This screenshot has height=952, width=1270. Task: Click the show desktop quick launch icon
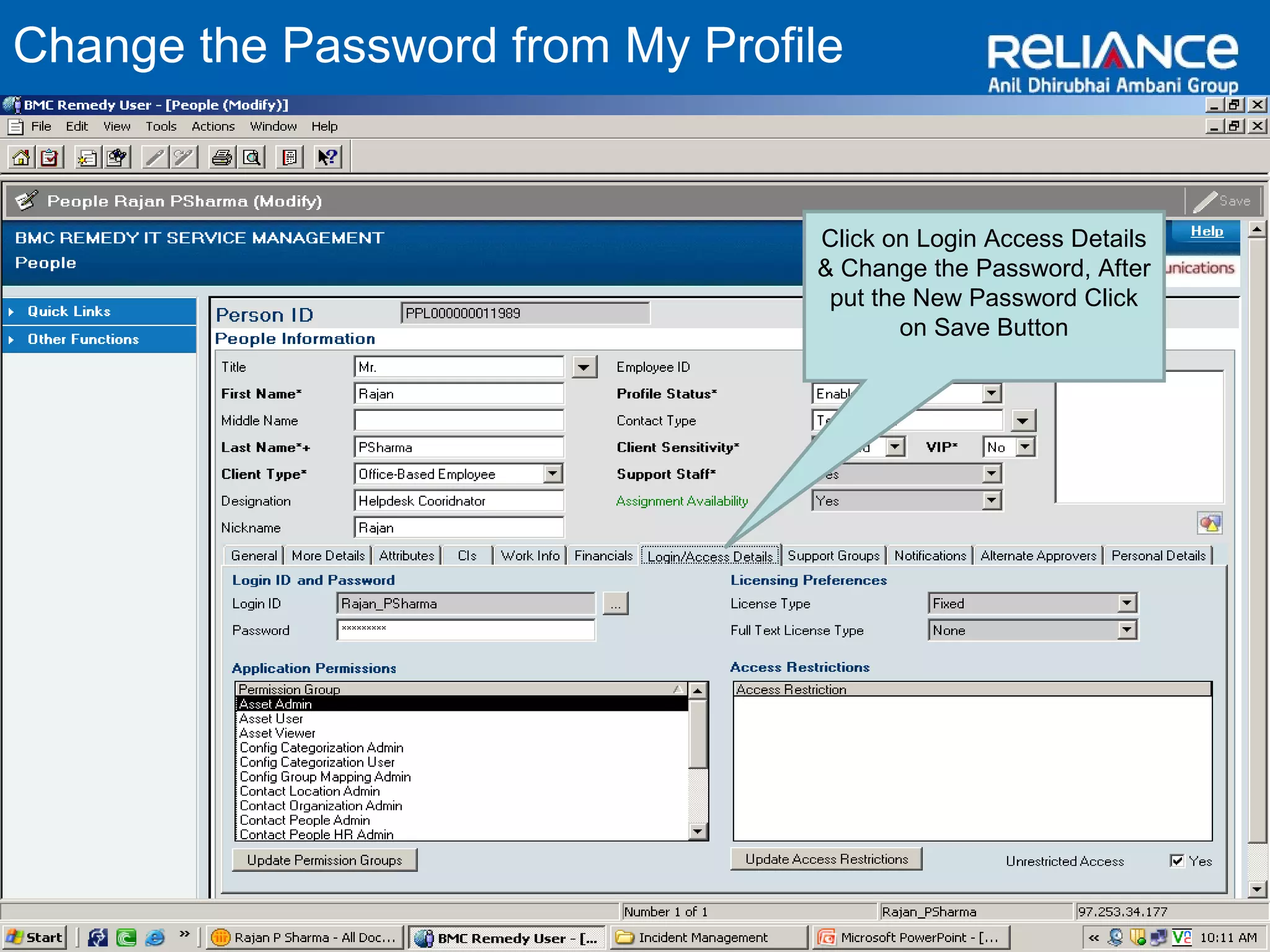pos(97,937)
